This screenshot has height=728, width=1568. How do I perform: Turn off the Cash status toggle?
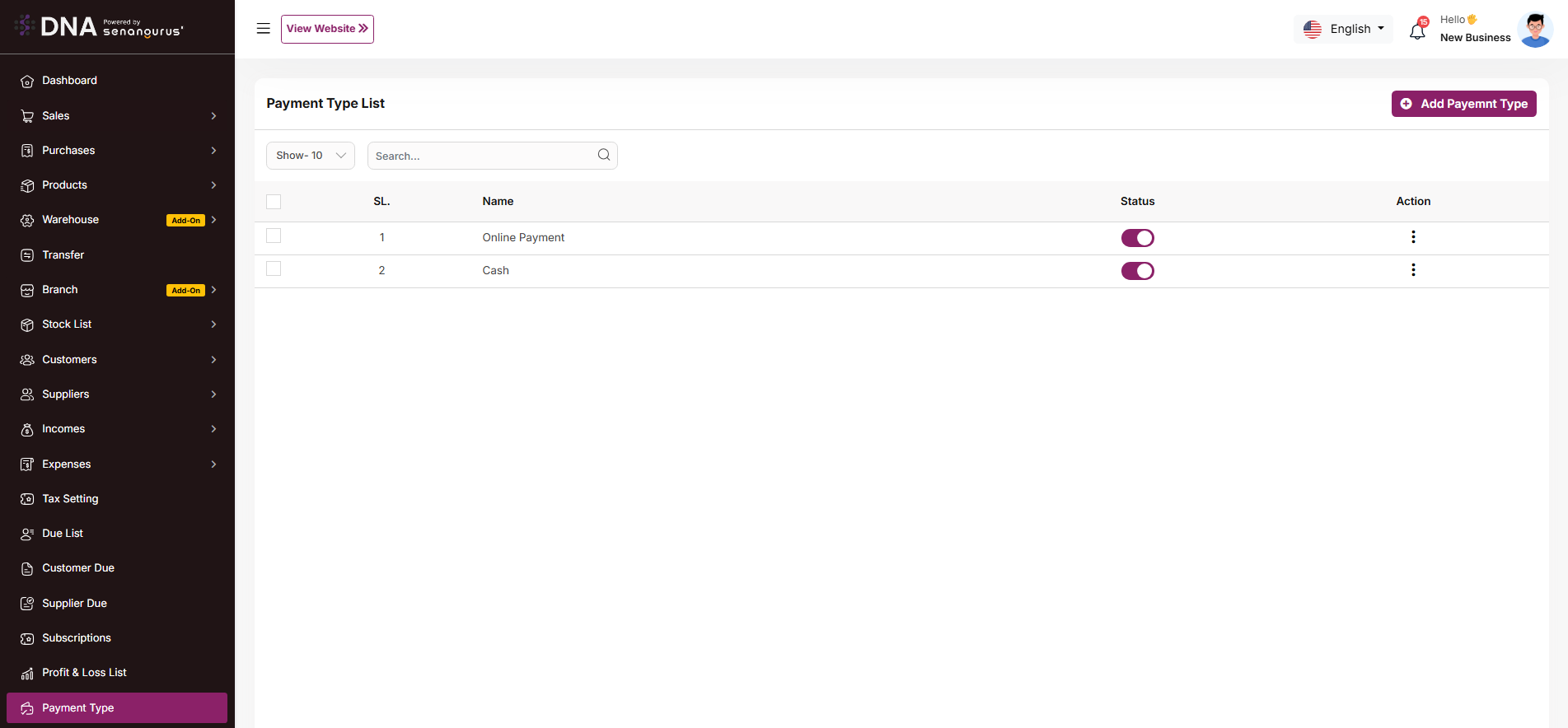point(1137,271)
